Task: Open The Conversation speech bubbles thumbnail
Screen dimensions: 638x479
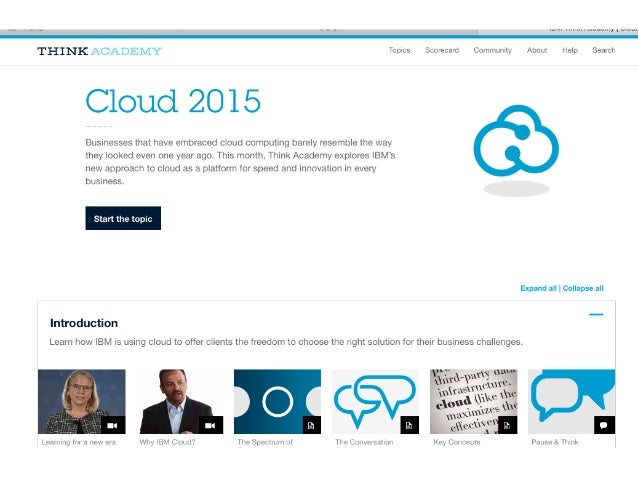Action: [375, 401]
